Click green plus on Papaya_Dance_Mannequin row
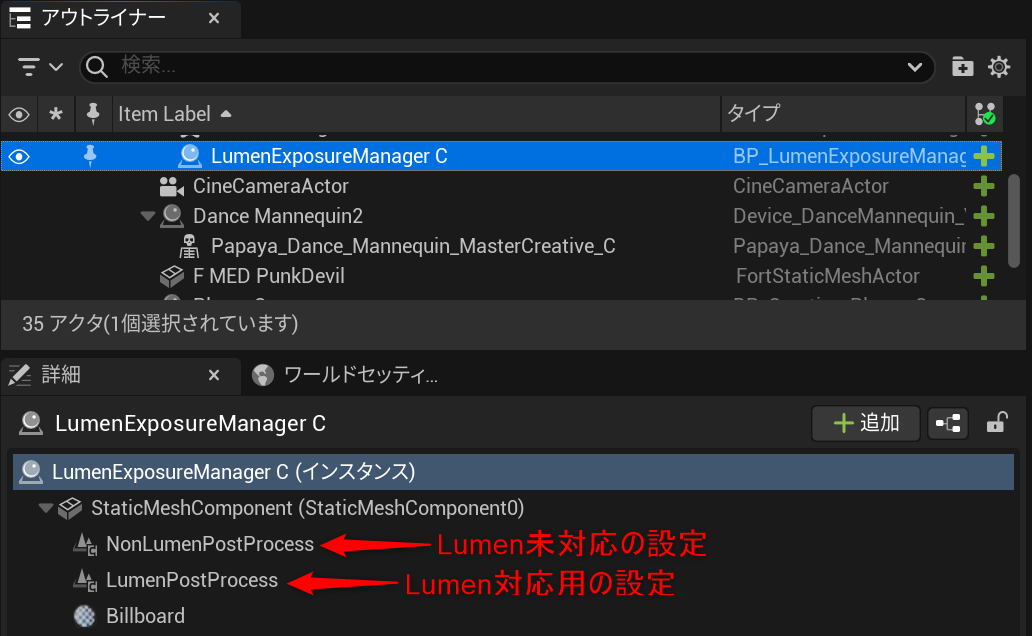The height and width of the screenshot is (636, 1032). tap(984, 246)
